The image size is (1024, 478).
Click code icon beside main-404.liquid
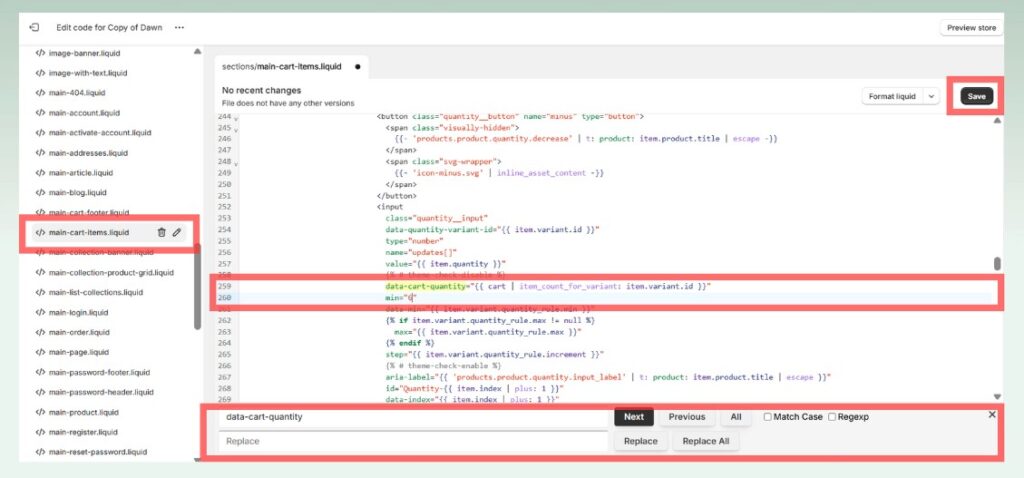pos(40,93)
